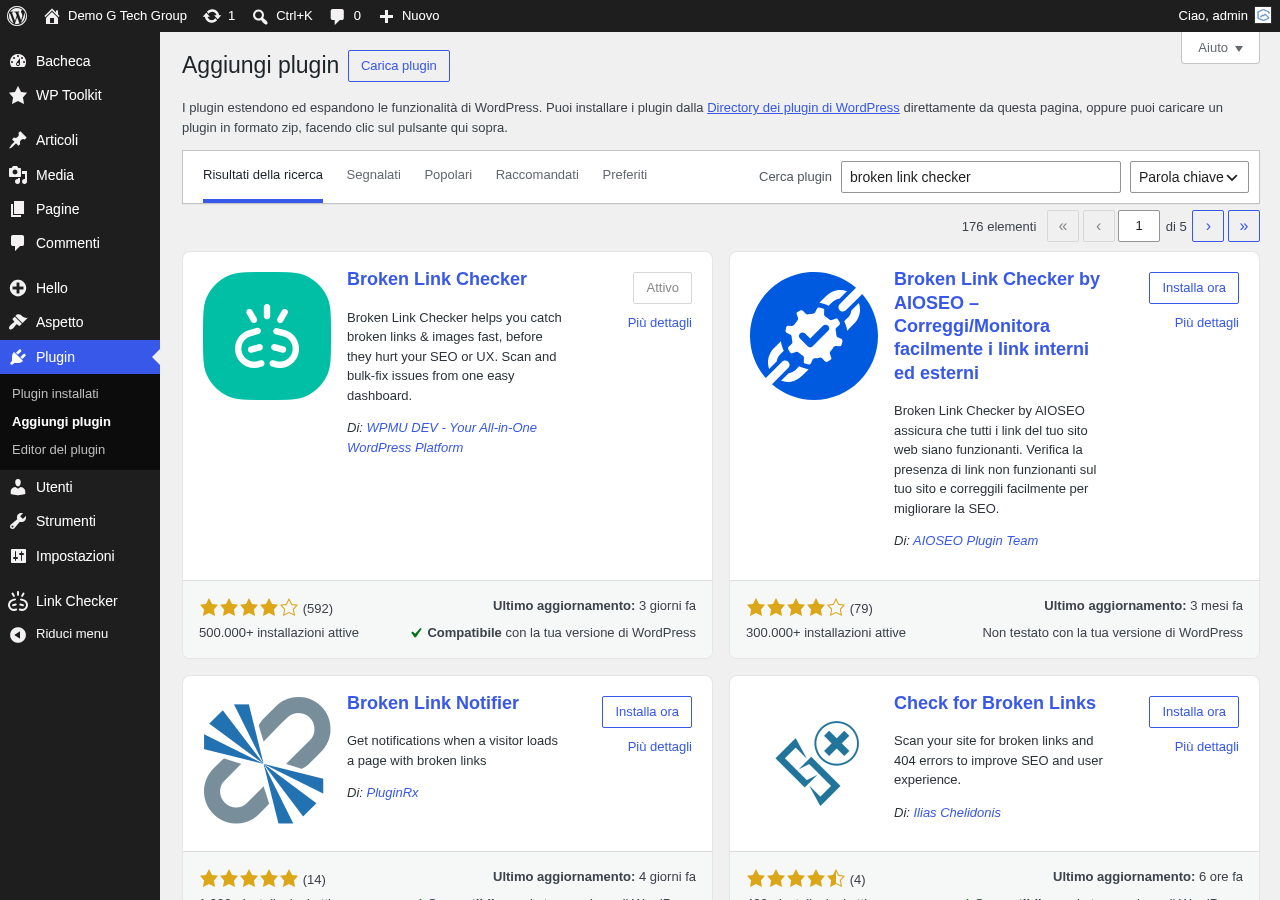Open AIOSEO Plugin Team author link
The width and height of the screenshot is (1280, 900).
click(975, 540)
